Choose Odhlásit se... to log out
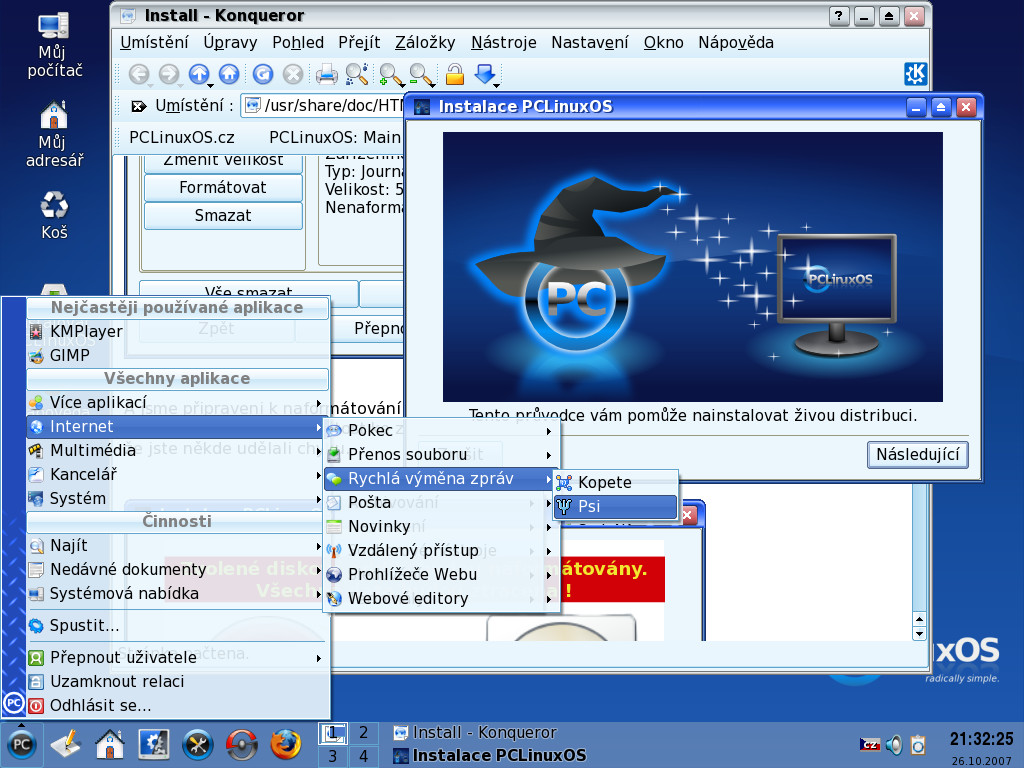The image size is (1024, 768). (178, 706)
